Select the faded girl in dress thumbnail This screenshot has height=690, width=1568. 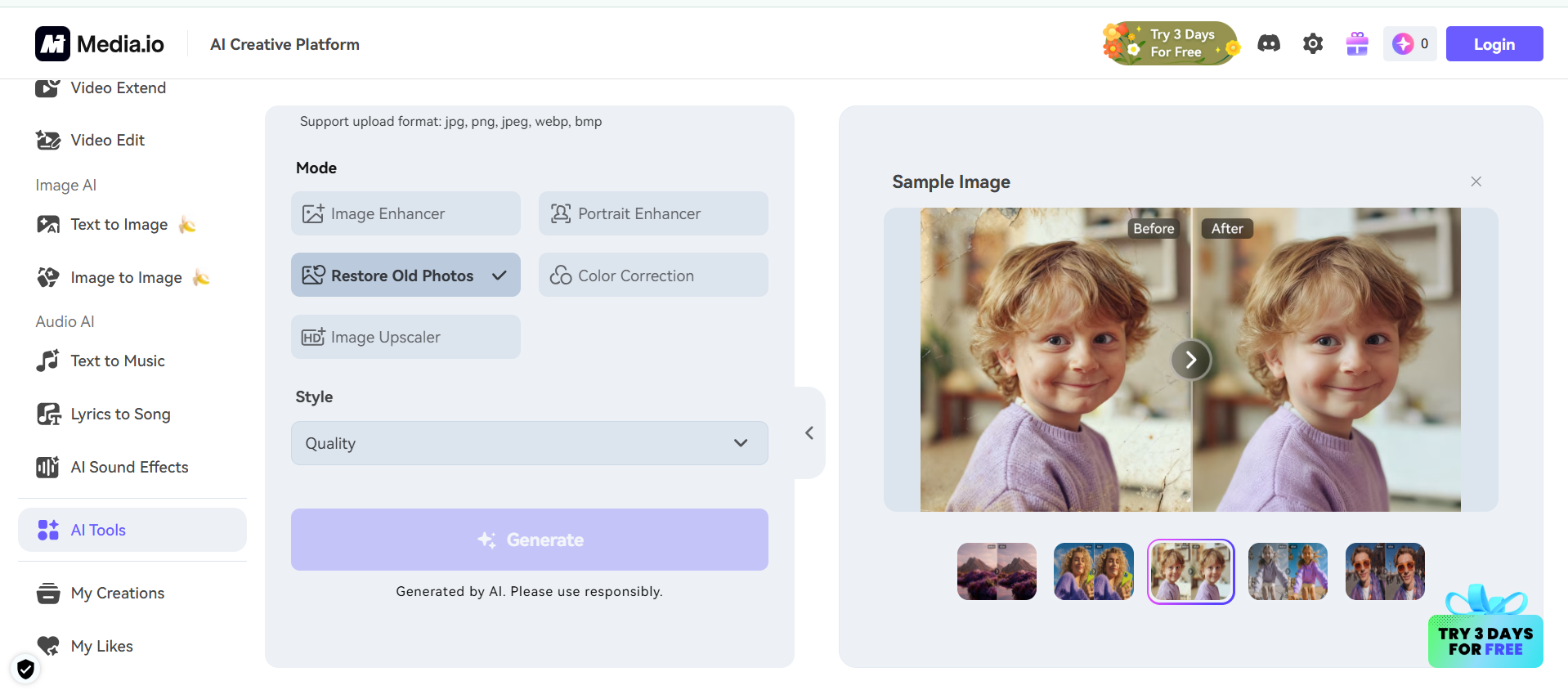(x=1288, y=571)
